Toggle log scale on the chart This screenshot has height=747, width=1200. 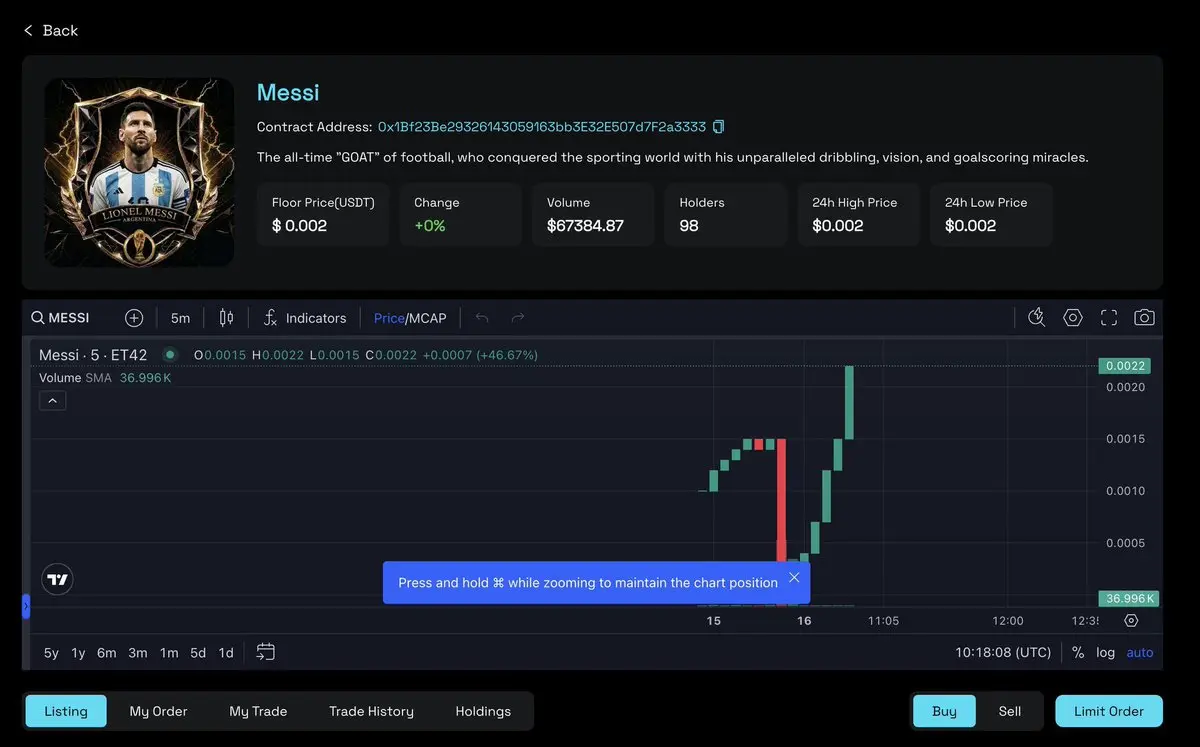[x=1105, y=653]
